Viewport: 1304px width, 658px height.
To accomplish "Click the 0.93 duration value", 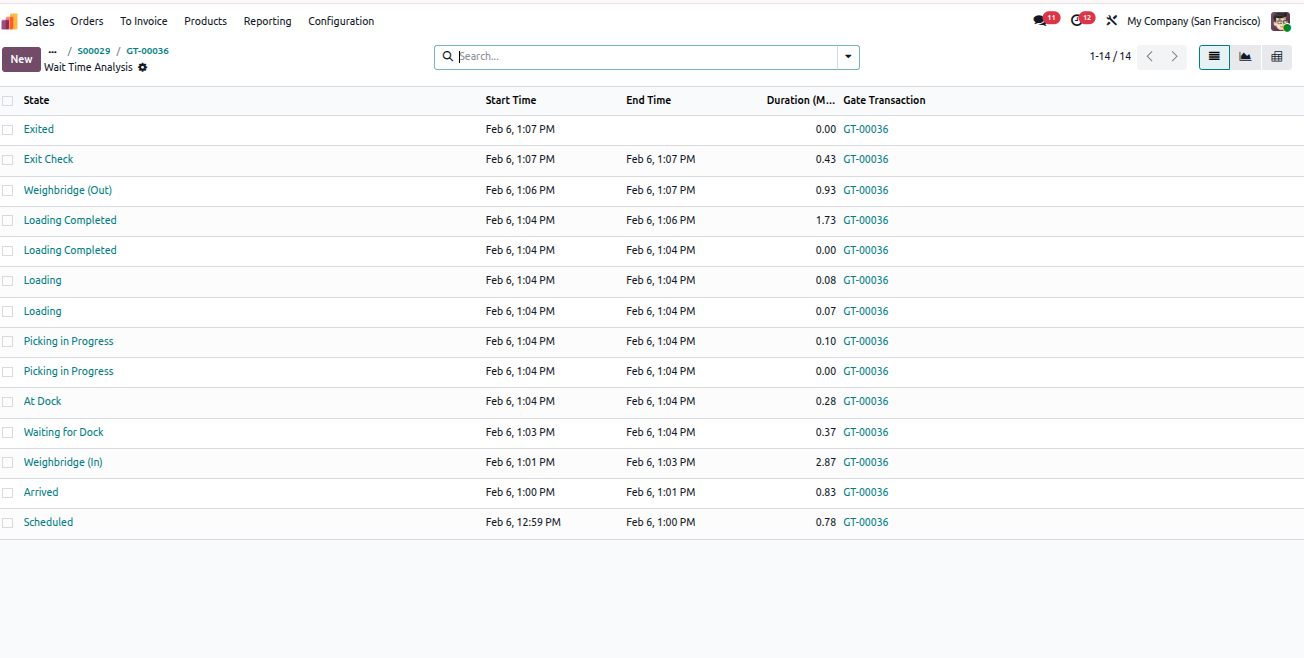I will point(825,191).
